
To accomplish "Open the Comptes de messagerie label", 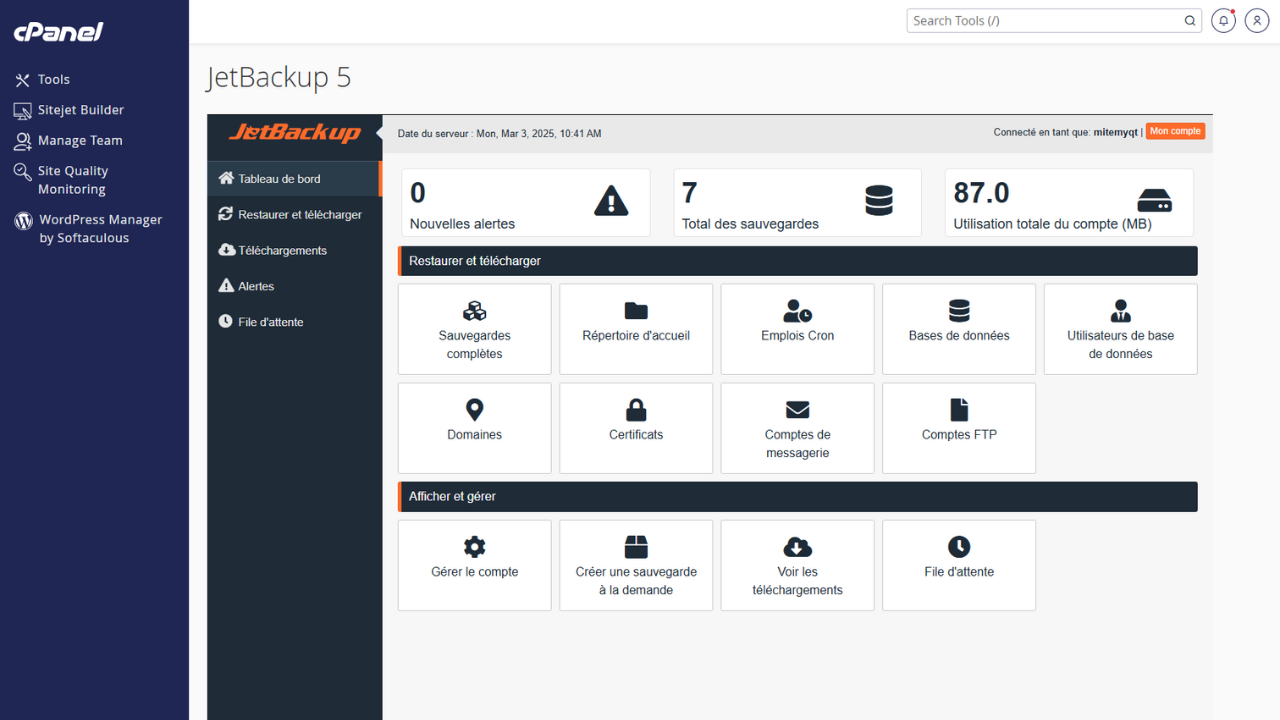I will [x=798, y=444].
